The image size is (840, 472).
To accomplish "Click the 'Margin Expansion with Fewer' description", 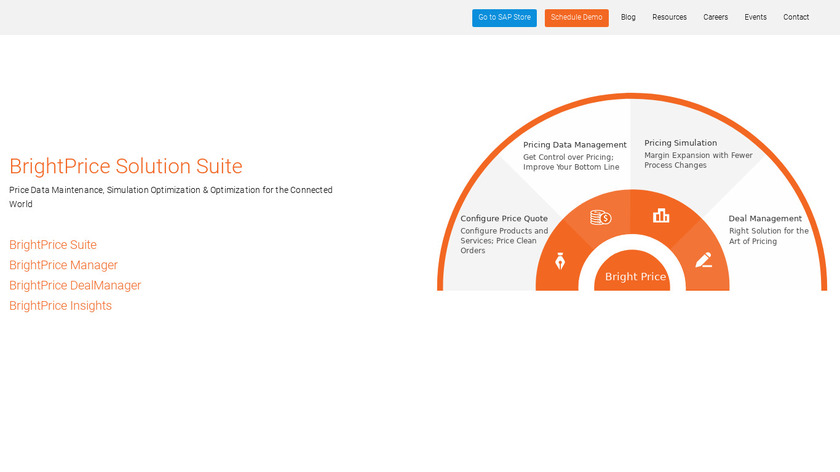I will (x=698, y=160).
